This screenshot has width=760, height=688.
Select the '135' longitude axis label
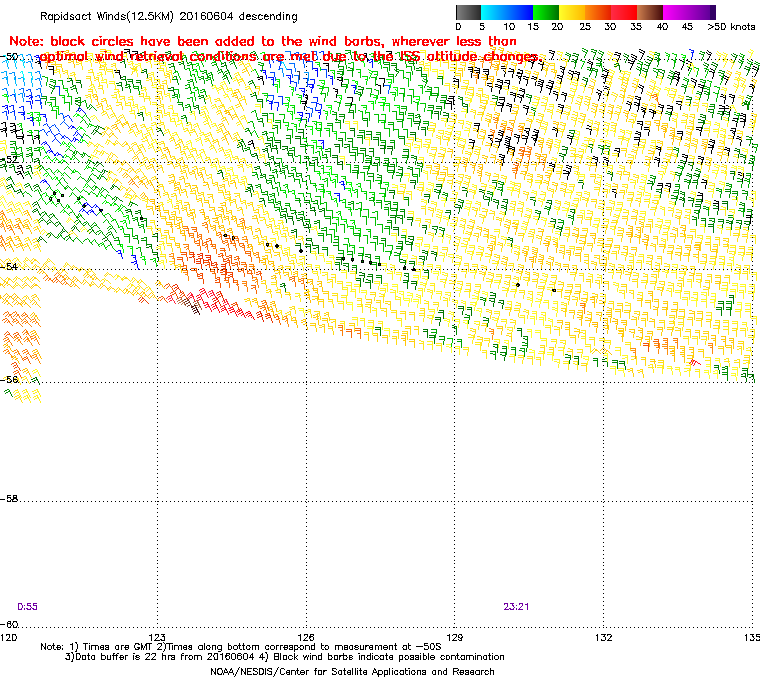coord(751,637)
